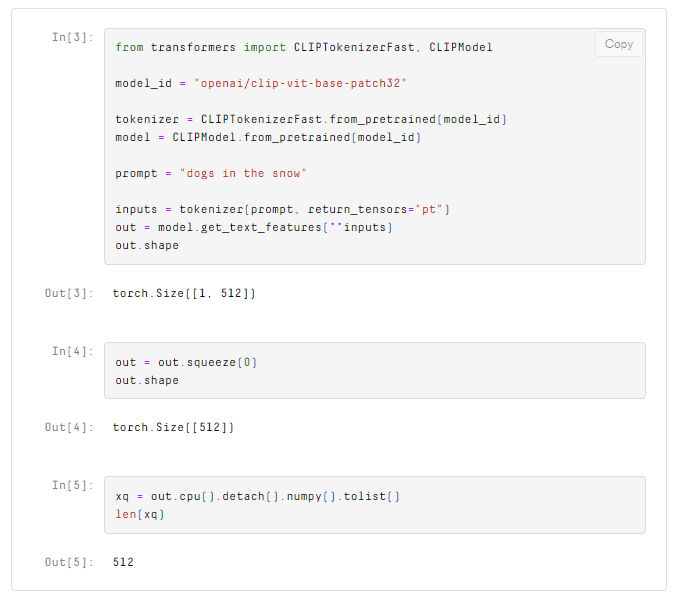This screenshot has width=677, height=600.
Task: Click the transformers import line of code
Action: pyautogui.click(x=303, y=47)
